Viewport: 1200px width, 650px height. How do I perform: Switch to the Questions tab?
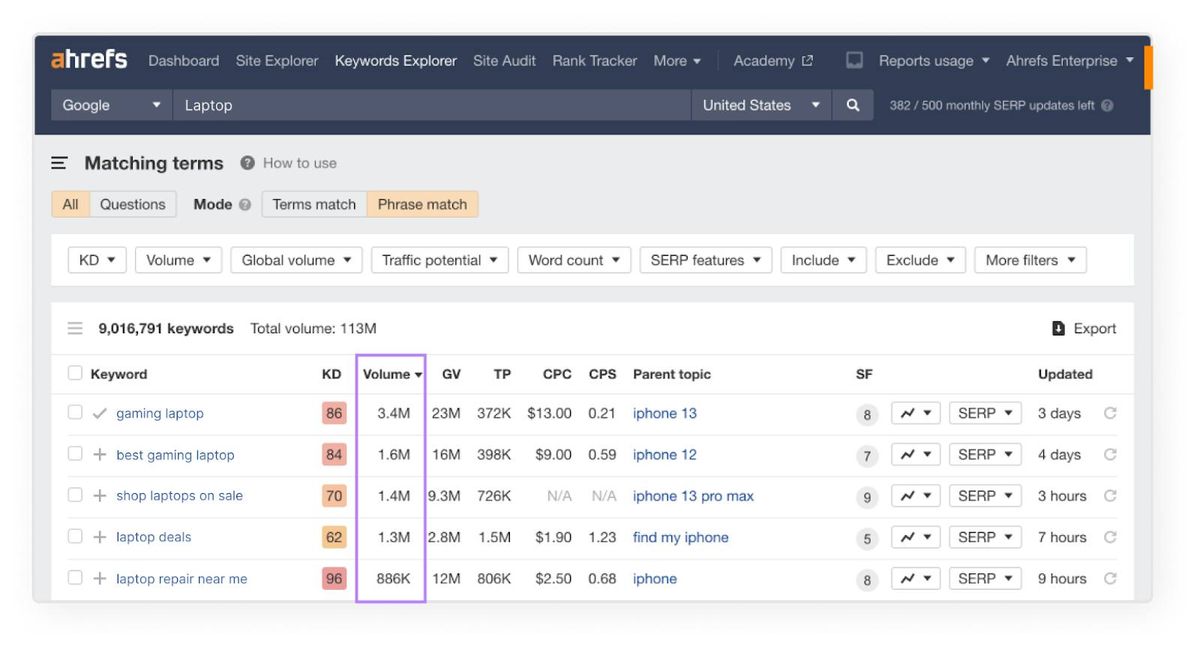pyautogui.click(x=133, y=204)
